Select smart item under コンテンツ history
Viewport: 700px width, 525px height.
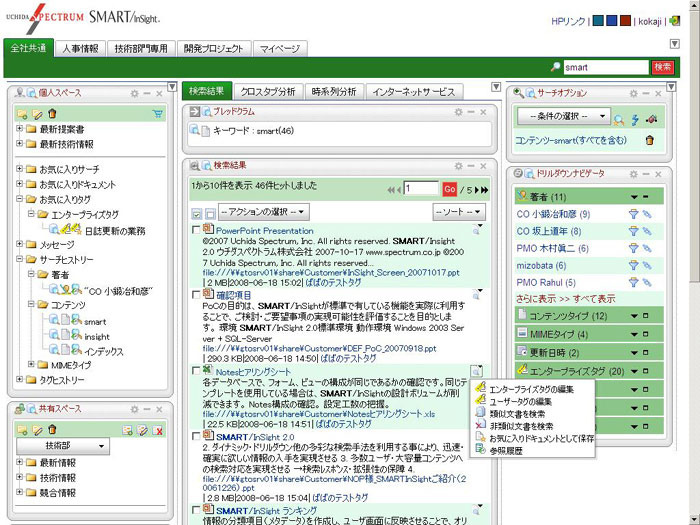(x=95, y=321)
